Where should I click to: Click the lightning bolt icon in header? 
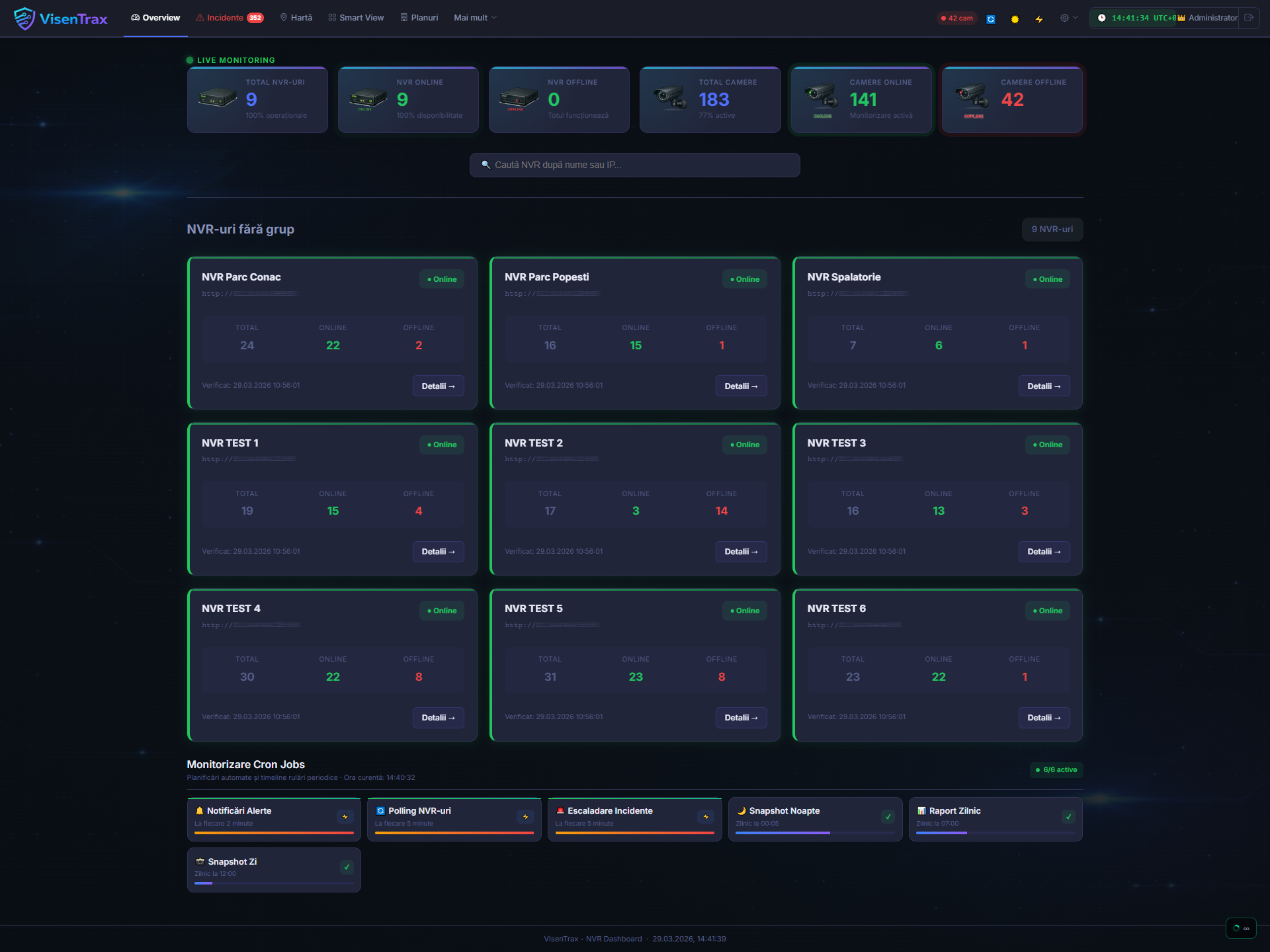(1039, 19)
